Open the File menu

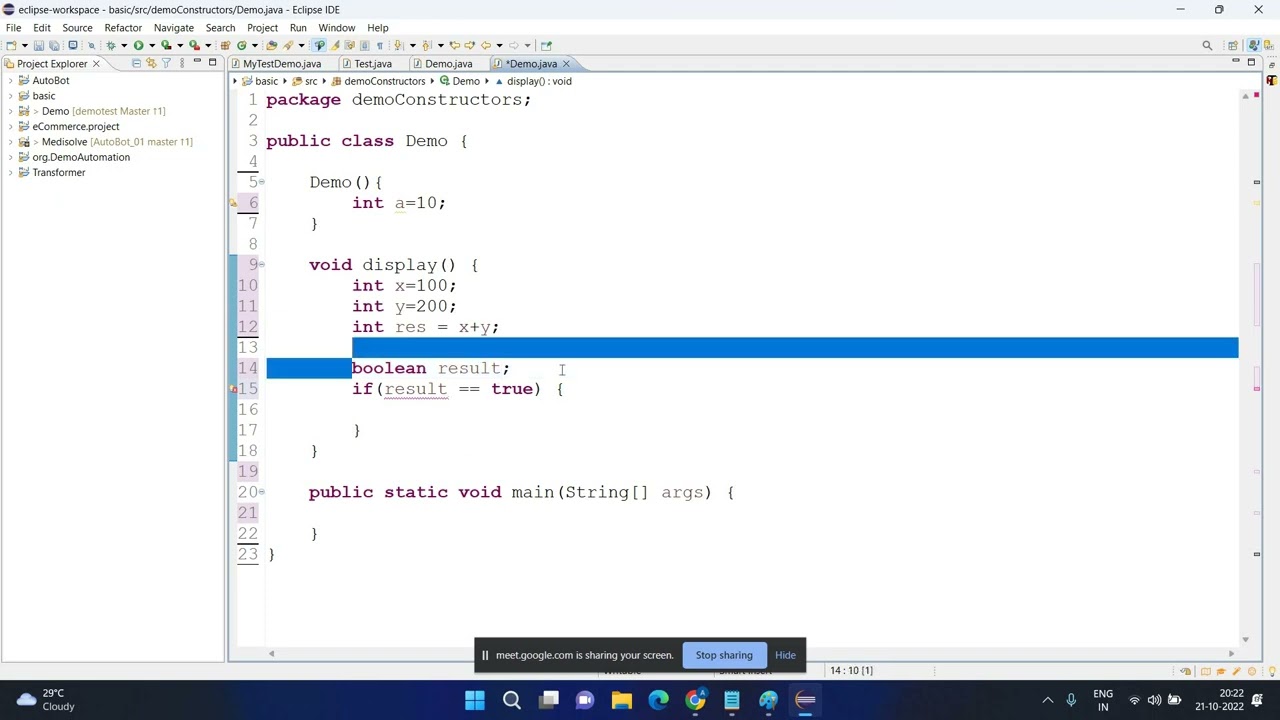(x=14, y=28)
